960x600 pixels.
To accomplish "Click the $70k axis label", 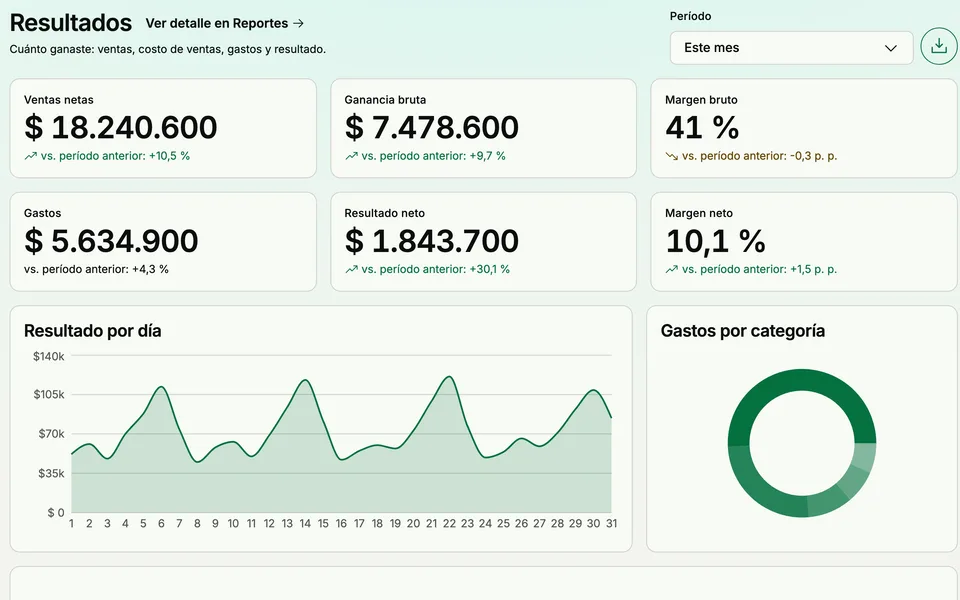I will click(51, 434).
